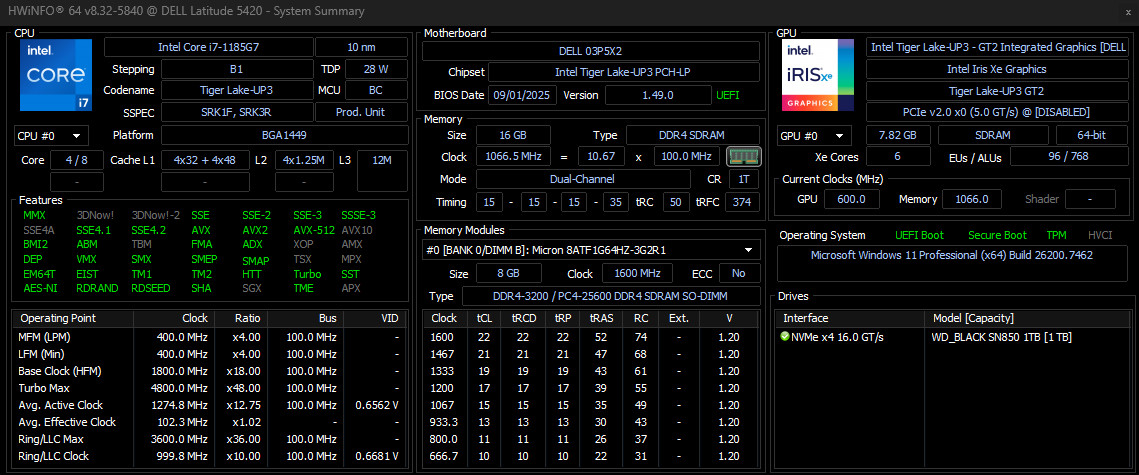The image size is (1139, 475).
Task: Click the tRFC value 374
Action: click(x=742, y=202)
